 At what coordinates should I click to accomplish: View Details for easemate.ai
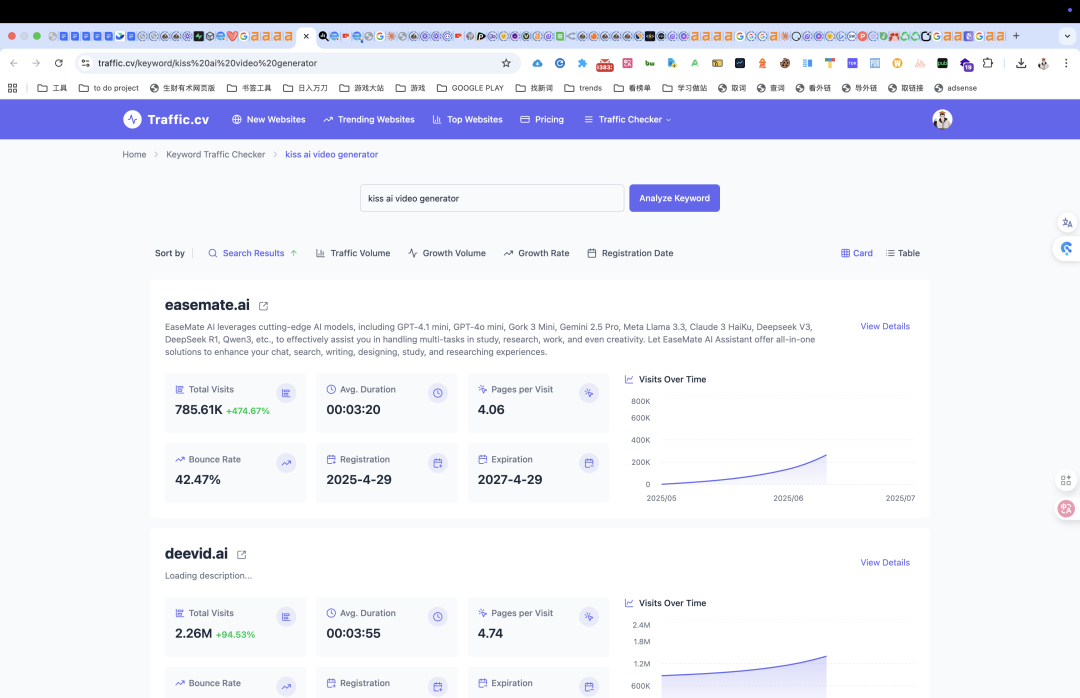(x=885, y=326)
